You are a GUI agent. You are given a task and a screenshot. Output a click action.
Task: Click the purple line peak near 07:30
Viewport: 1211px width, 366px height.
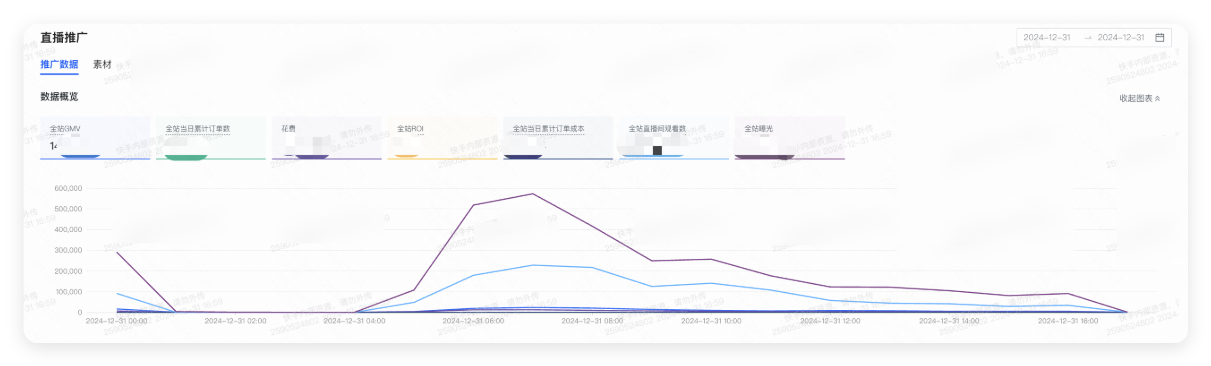[x=533, y=194]
